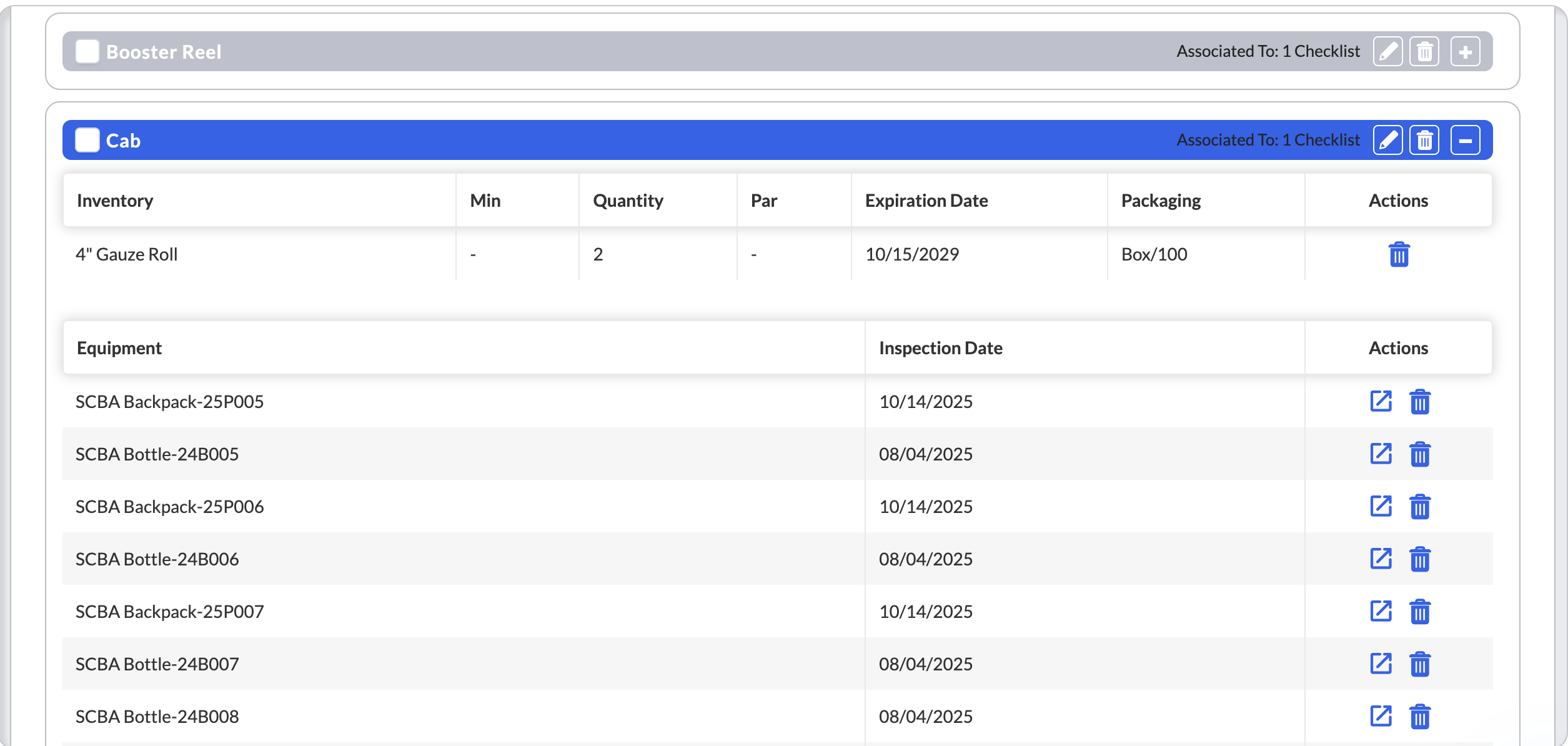Open SCBA Backpack-25P007 edit icon
Screen dimensions: 1568x746
pos(1381,611)
